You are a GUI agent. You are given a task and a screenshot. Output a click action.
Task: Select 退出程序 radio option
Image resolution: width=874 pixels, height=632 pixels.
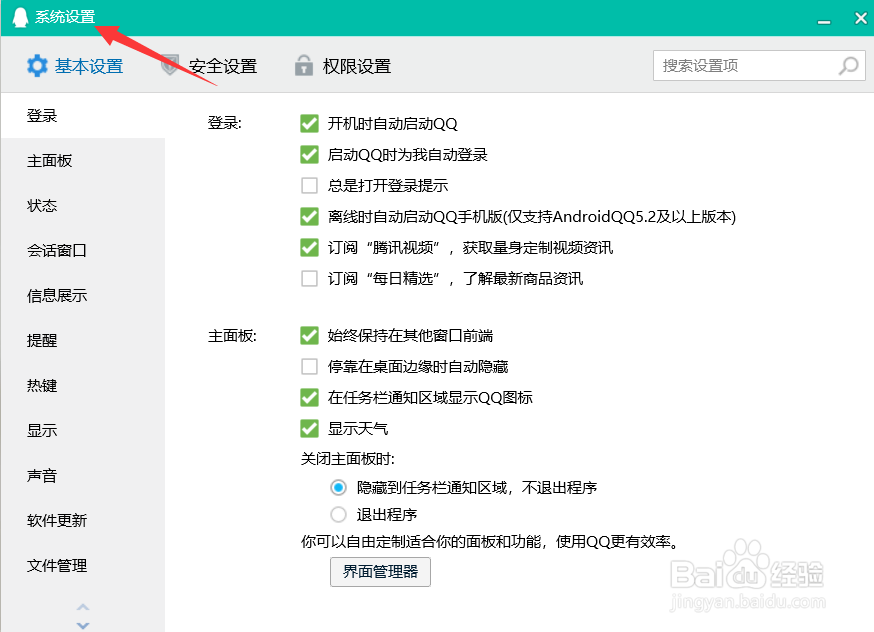pos(338,514)
